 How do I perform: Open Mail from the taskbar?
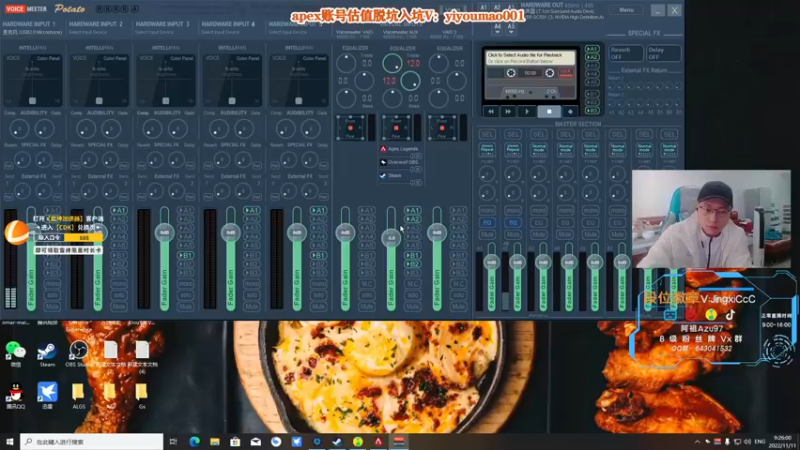(x=256, y=441)
